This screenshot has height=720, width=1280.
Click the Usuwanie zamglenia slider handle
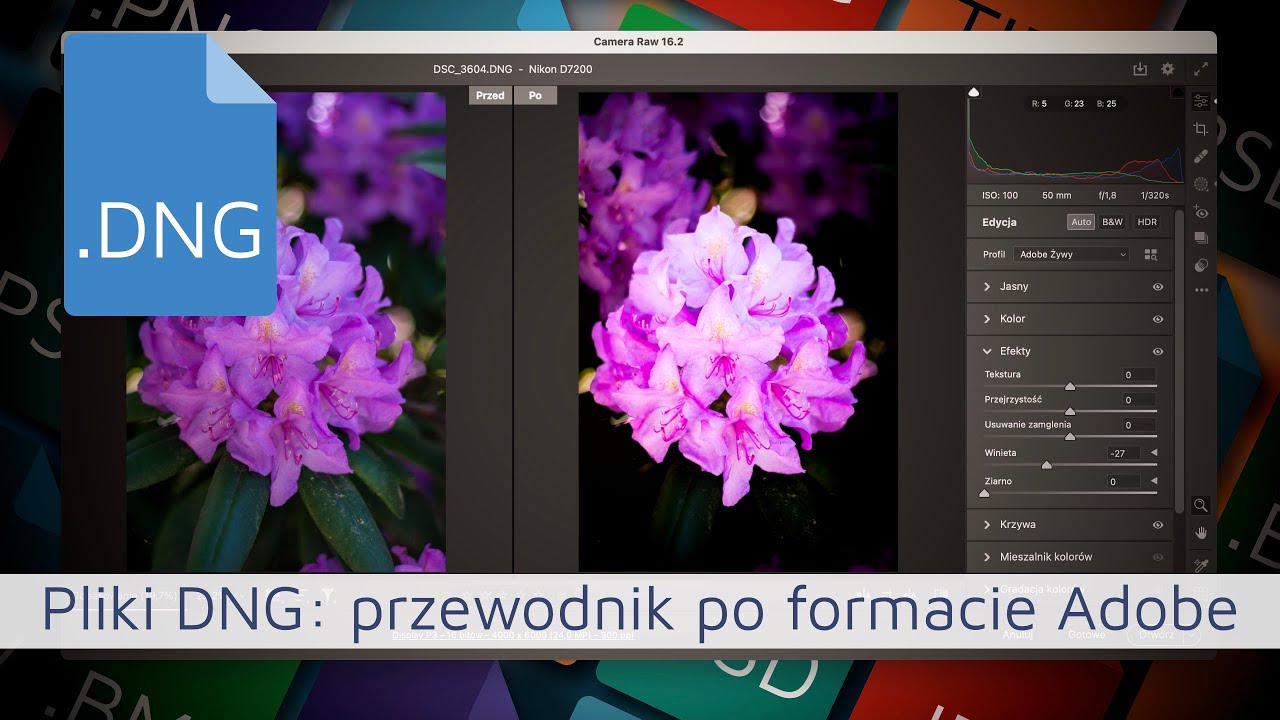[x=1070, y=436]
